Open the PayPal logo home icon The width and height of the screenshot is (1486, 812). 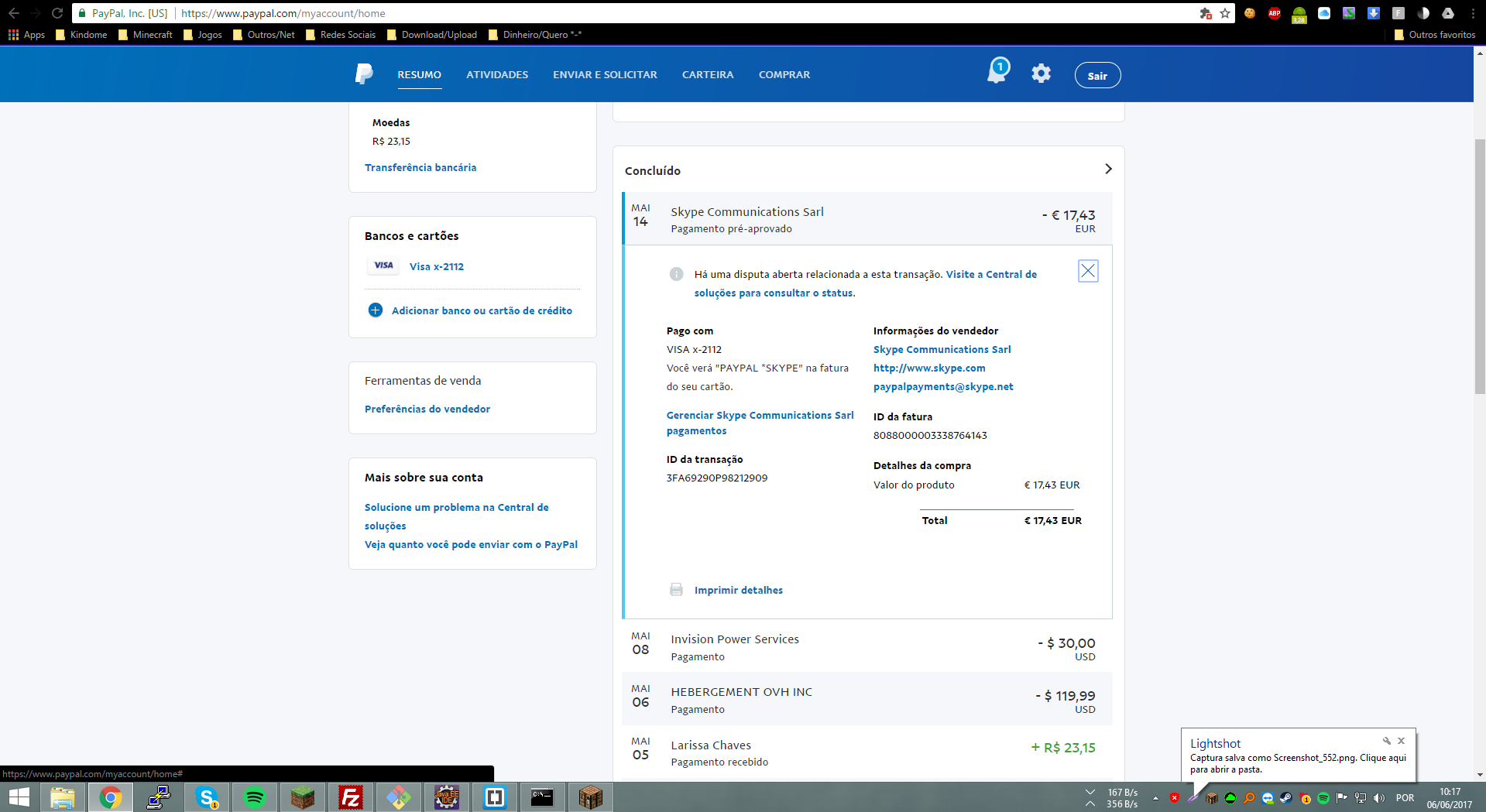click(x=364, y=74)
